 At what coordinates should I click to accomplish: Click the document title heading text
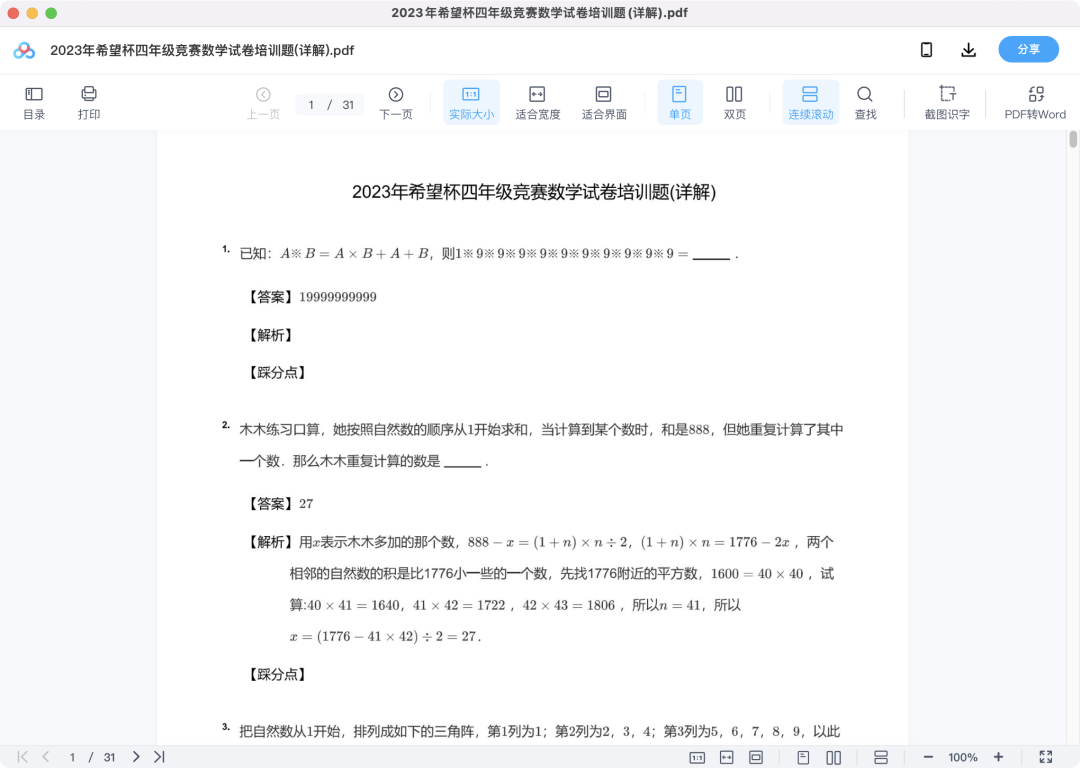point(534,192)
